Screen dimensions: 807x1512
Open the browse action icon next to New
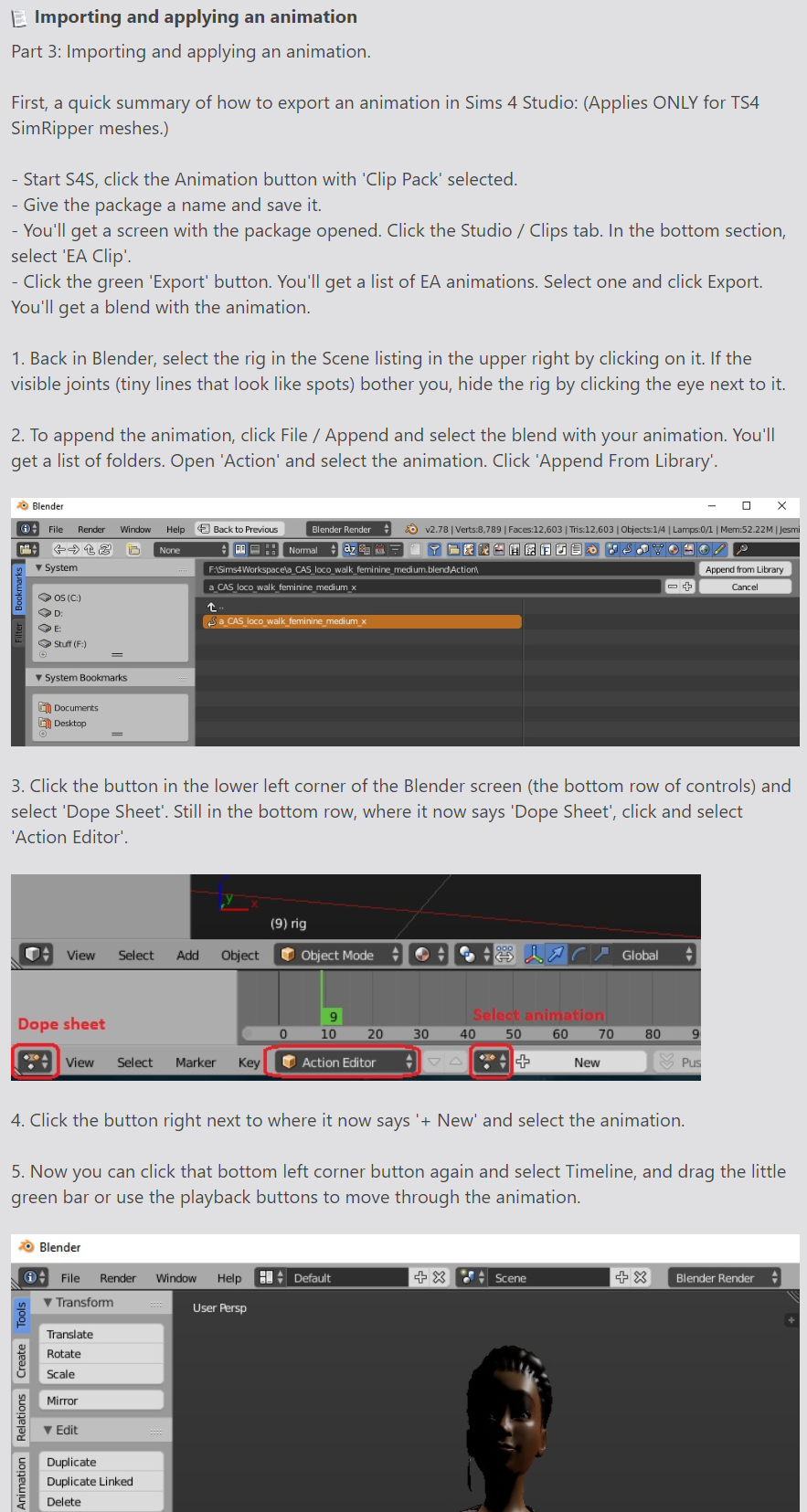tap(491, 1062)
